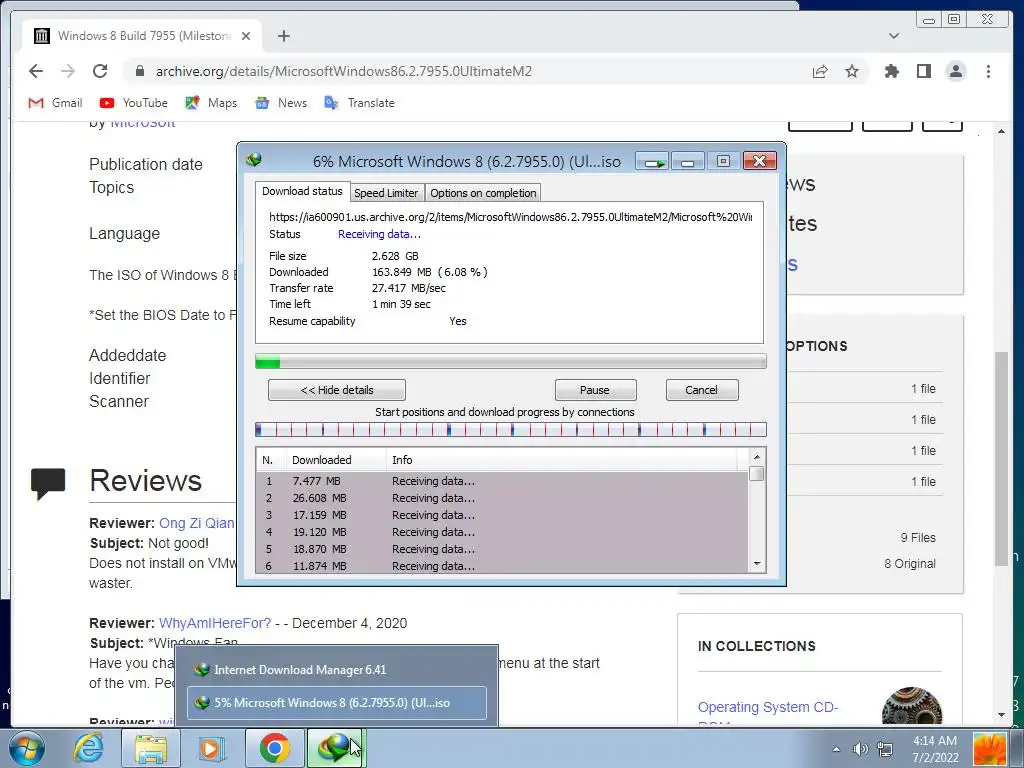Open the Chrome extensions puzzle icon
1024x768 pixels.
891,71
